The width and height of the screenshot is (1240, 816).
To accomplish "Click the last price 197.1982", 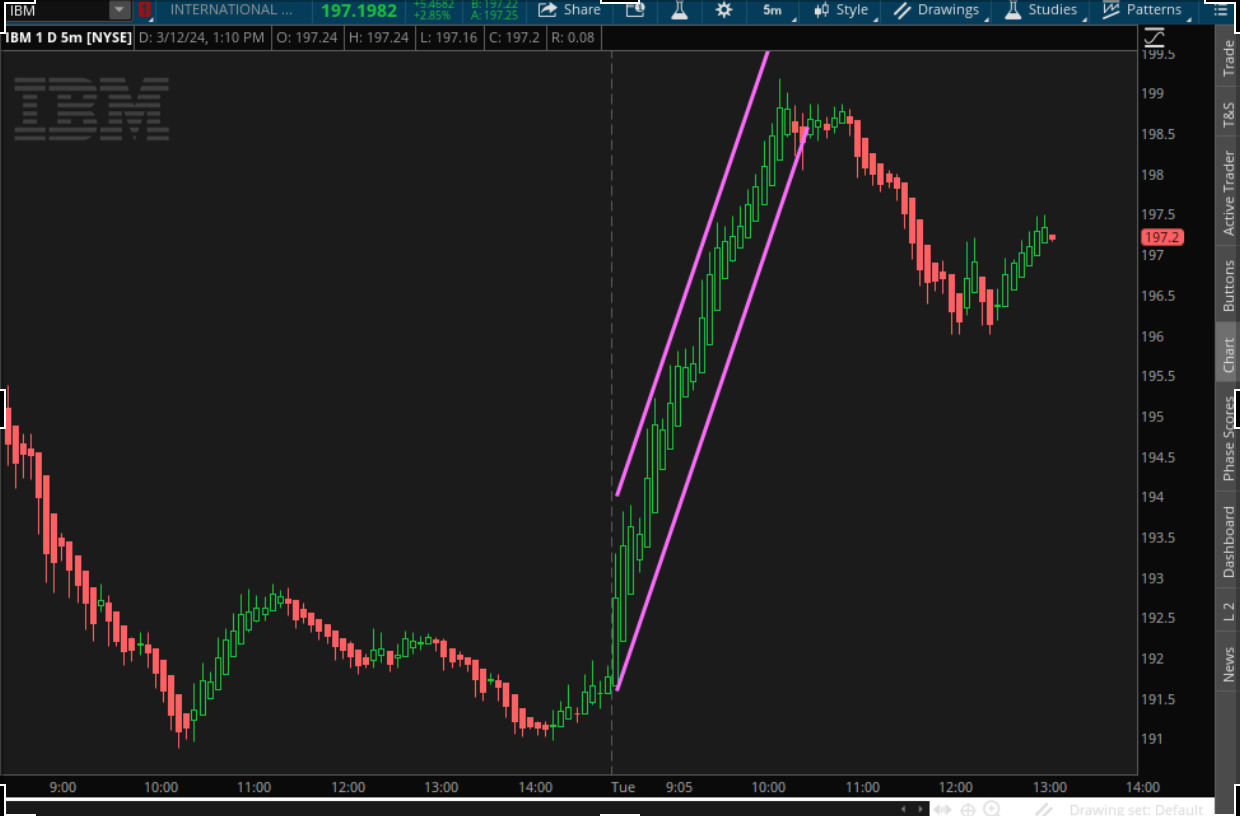I will pos(359,11).
